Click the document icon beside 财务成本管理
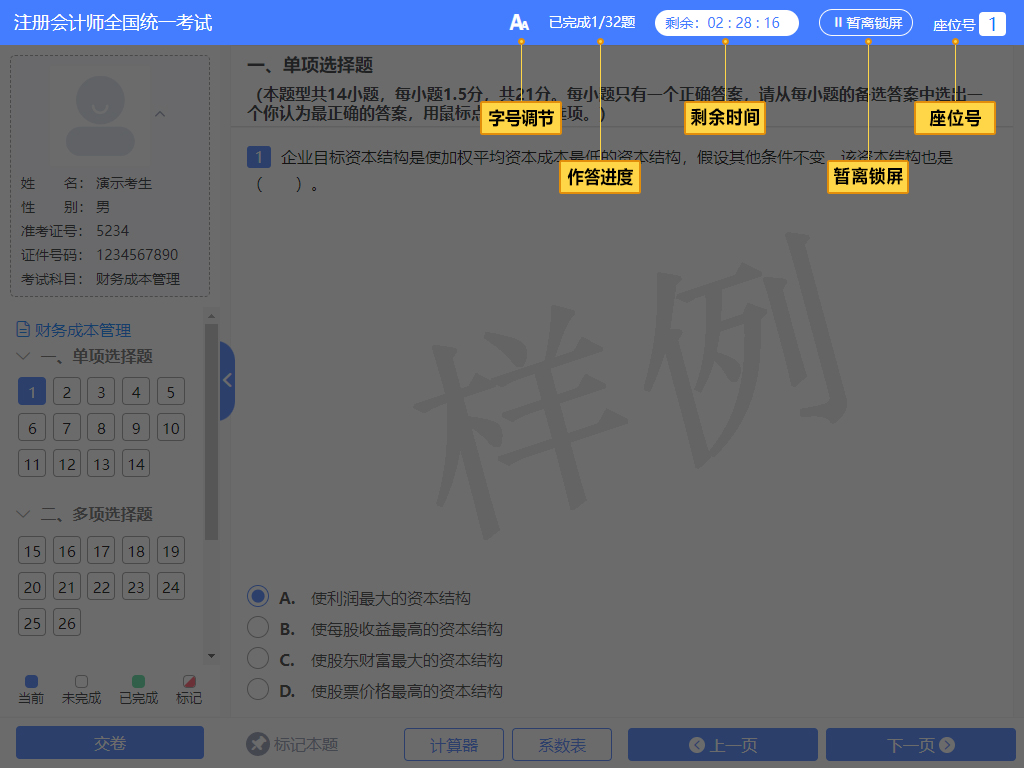This screenshot has height=768, width=1024. 22,330
